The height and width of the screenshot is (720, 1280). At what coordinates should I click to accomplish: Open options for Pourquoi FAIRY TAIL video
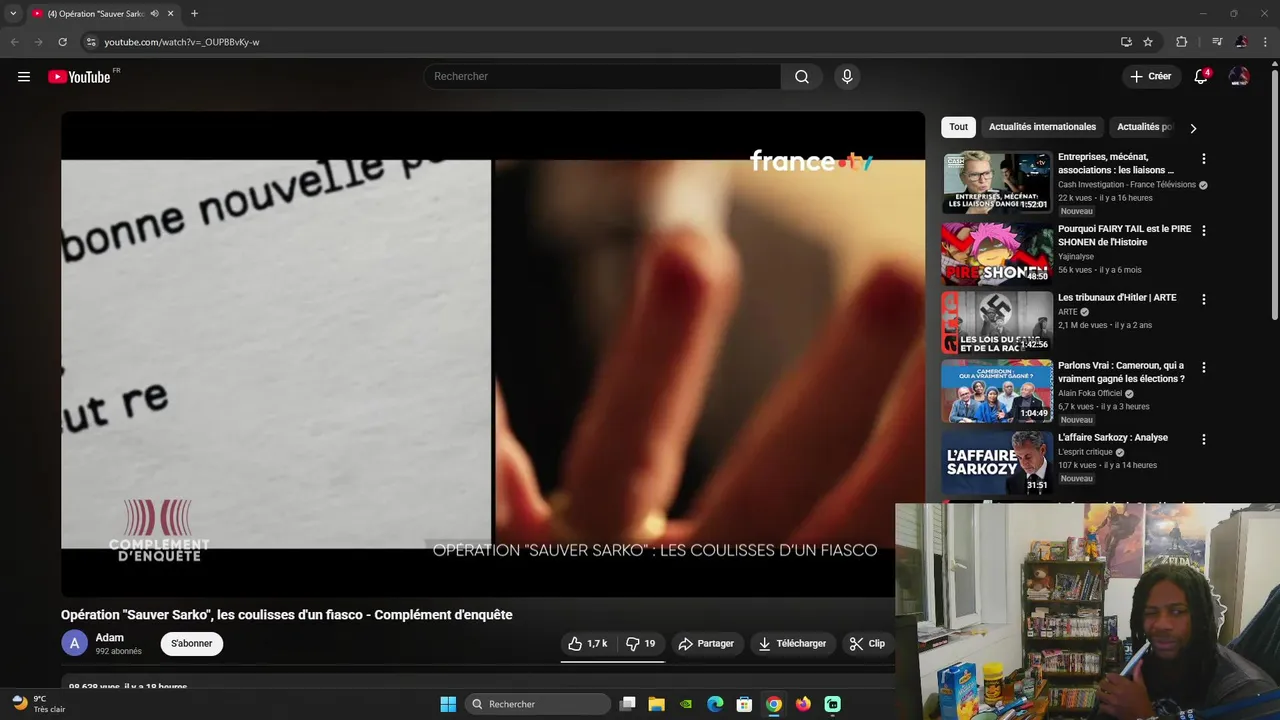(1204, 230)
